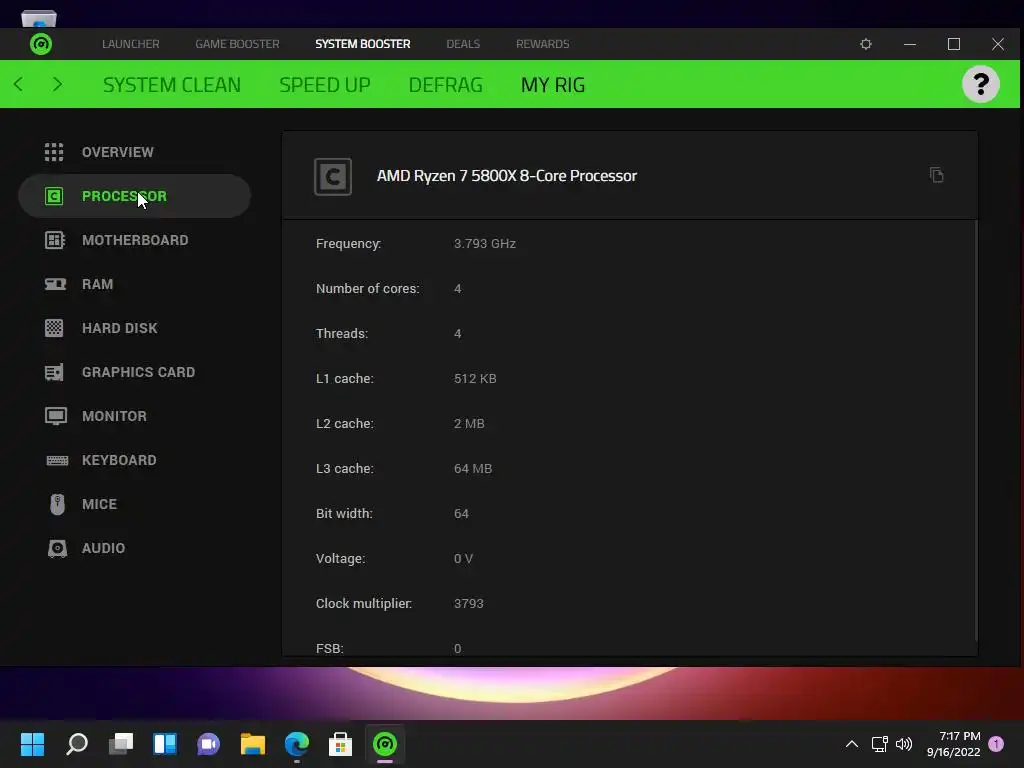The width and height of the screenshot is (1024, 768).
Task: Click the Number of cores label
Action: (x=368, y=289)
